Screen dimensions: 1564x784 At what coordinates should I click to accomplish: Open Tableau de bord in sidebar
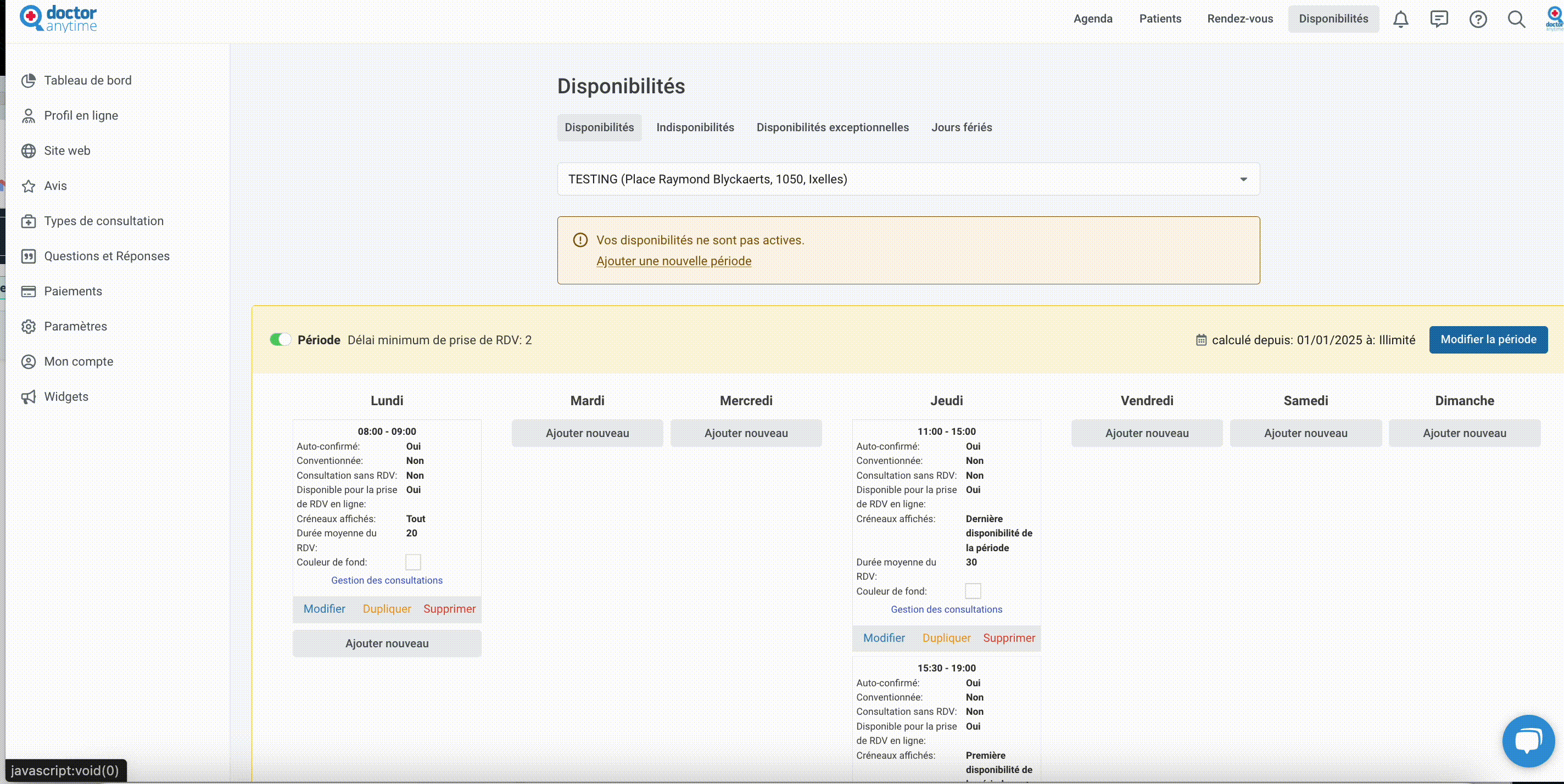(87, 80)
